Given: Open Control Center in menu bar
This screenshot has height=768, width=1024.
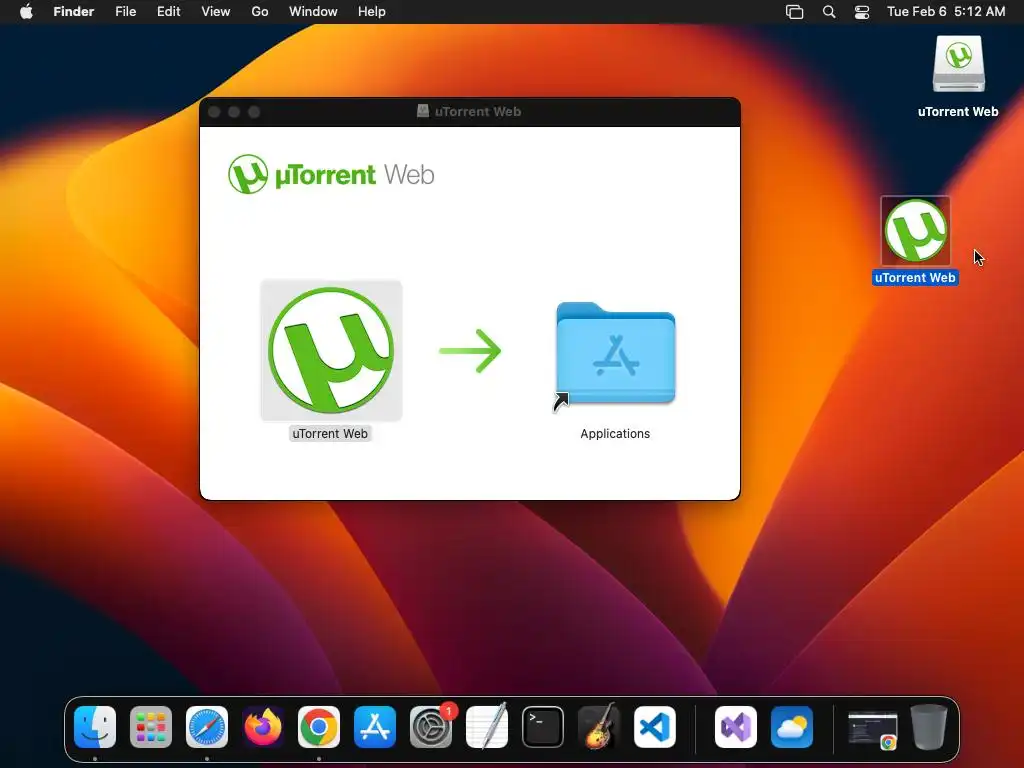Looking at the screenshot, I should [x=862, y=12].
